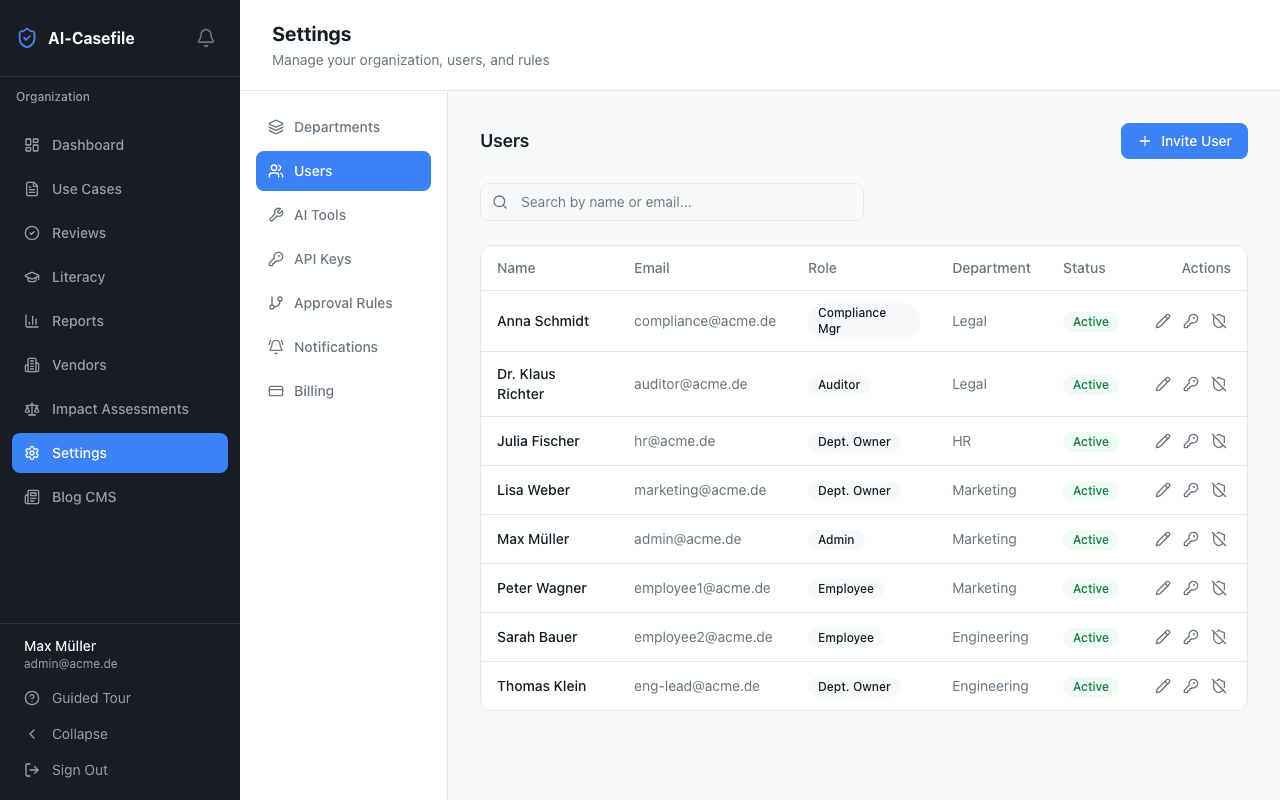Go to Billing settings
The image size is (1280, 800).
(313, 391)
